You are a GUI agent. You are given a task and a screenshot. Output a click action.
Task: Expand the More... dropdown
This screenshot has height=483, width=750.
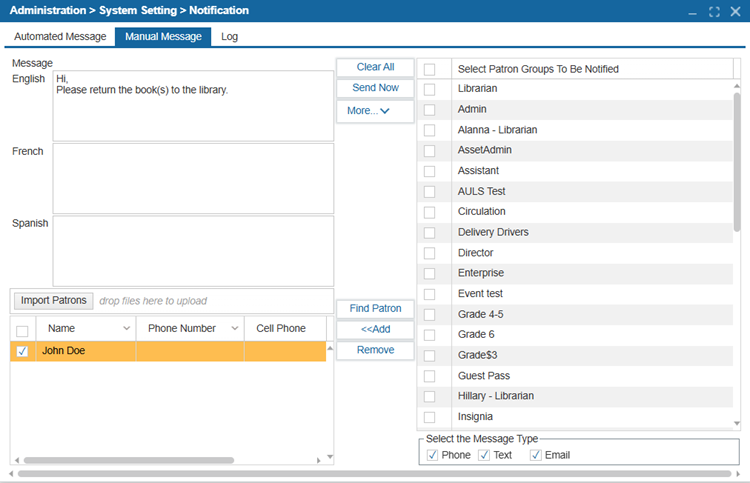tap(375, 111)
